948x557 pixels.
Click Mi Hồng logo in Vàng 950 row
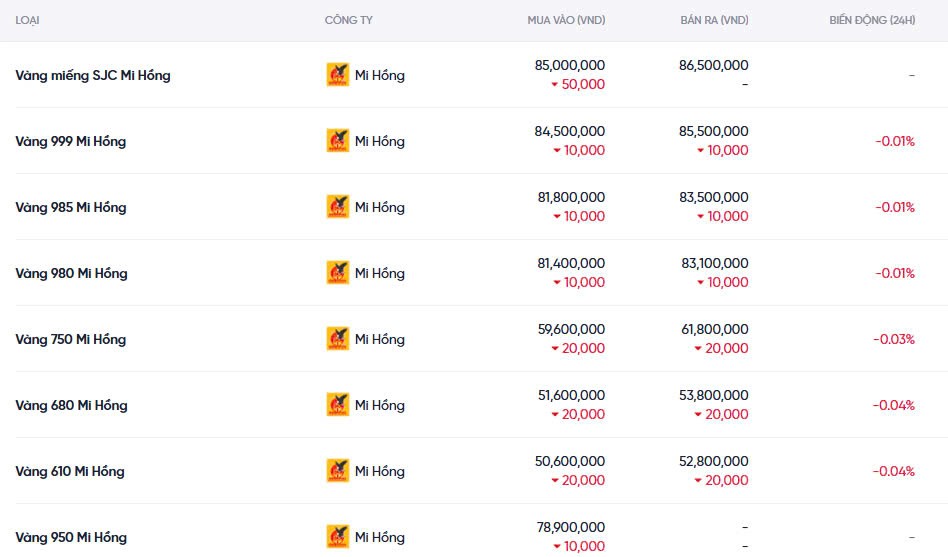pos(338,537)
